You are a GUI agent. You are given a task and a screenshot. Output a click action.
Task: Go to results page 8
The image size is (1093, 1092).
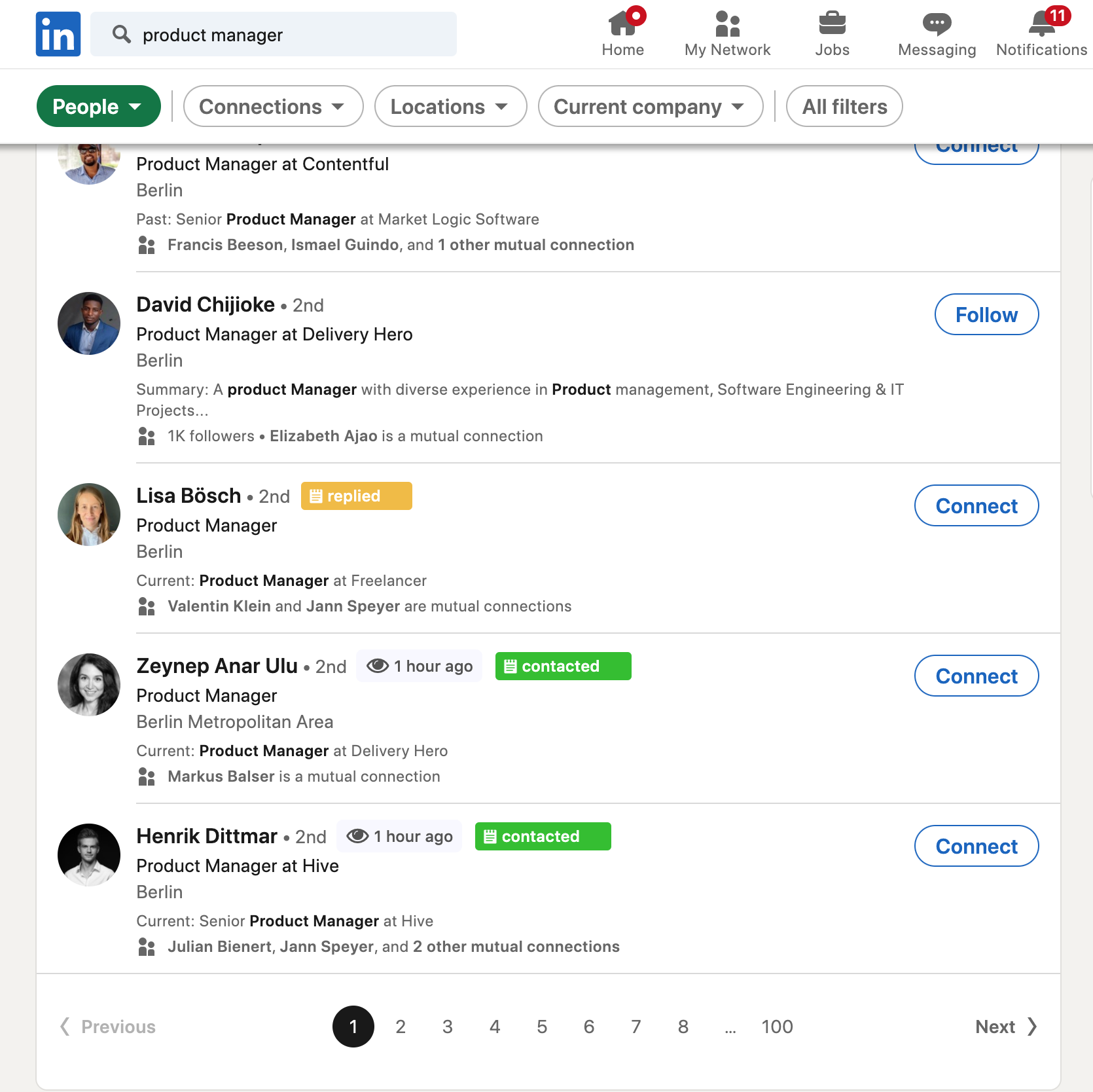pos(683,1027)
